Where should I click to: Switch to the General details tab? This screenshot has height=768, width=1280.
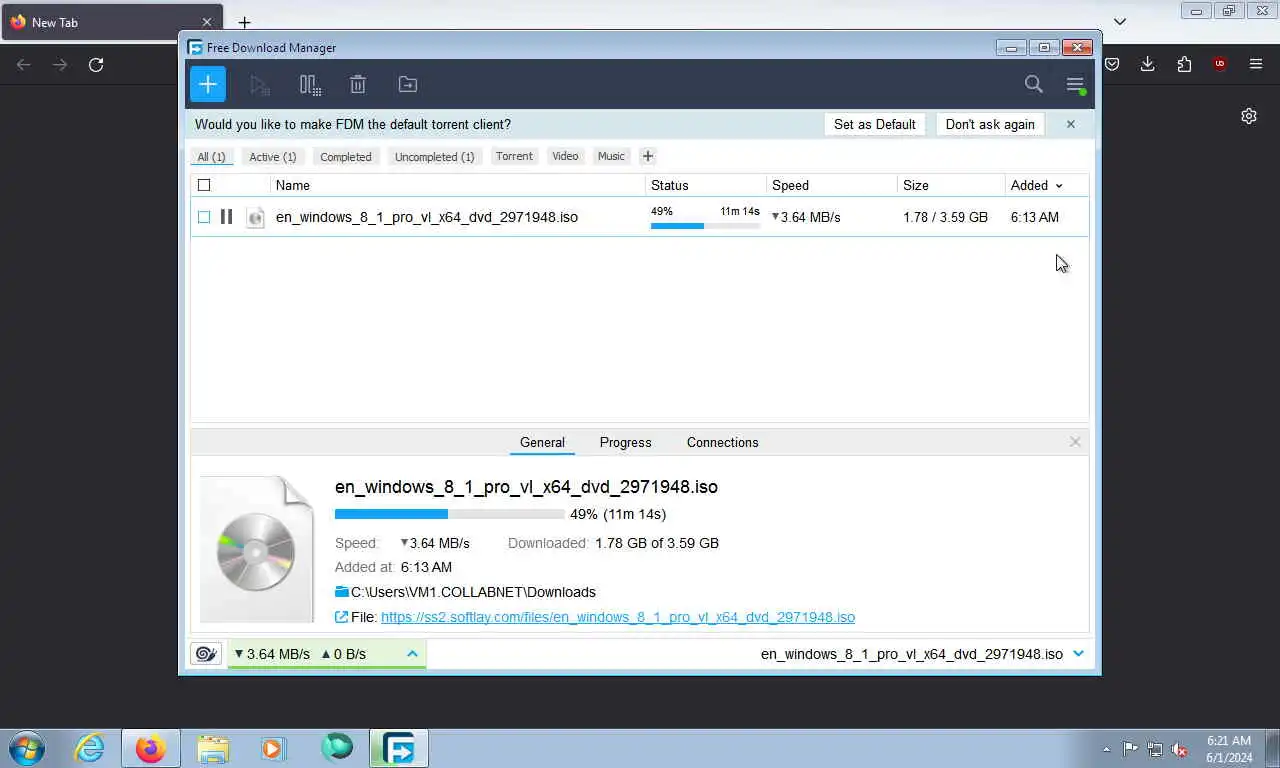click(x=542, y=442)
